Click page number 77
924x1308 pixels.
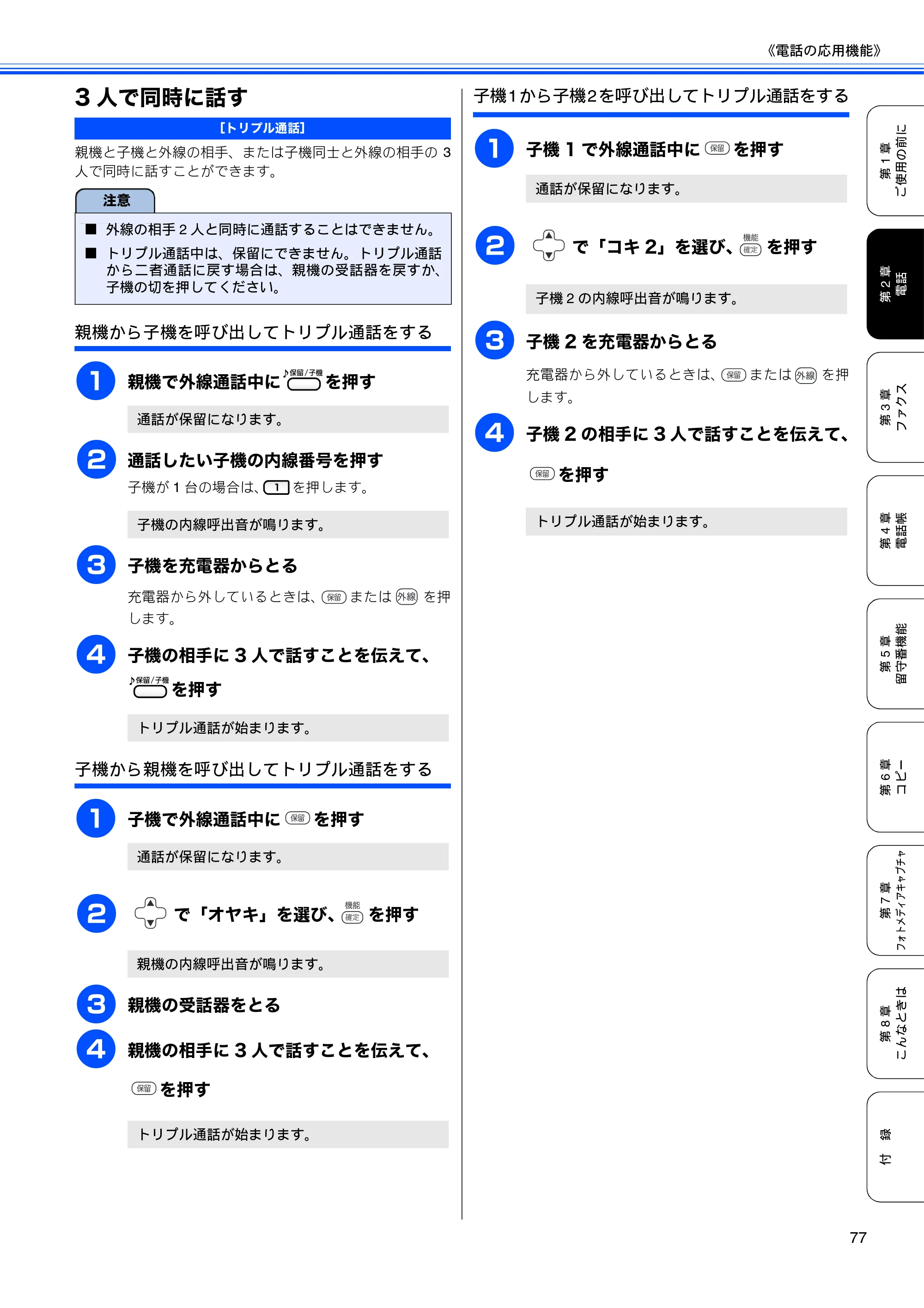858,1237
